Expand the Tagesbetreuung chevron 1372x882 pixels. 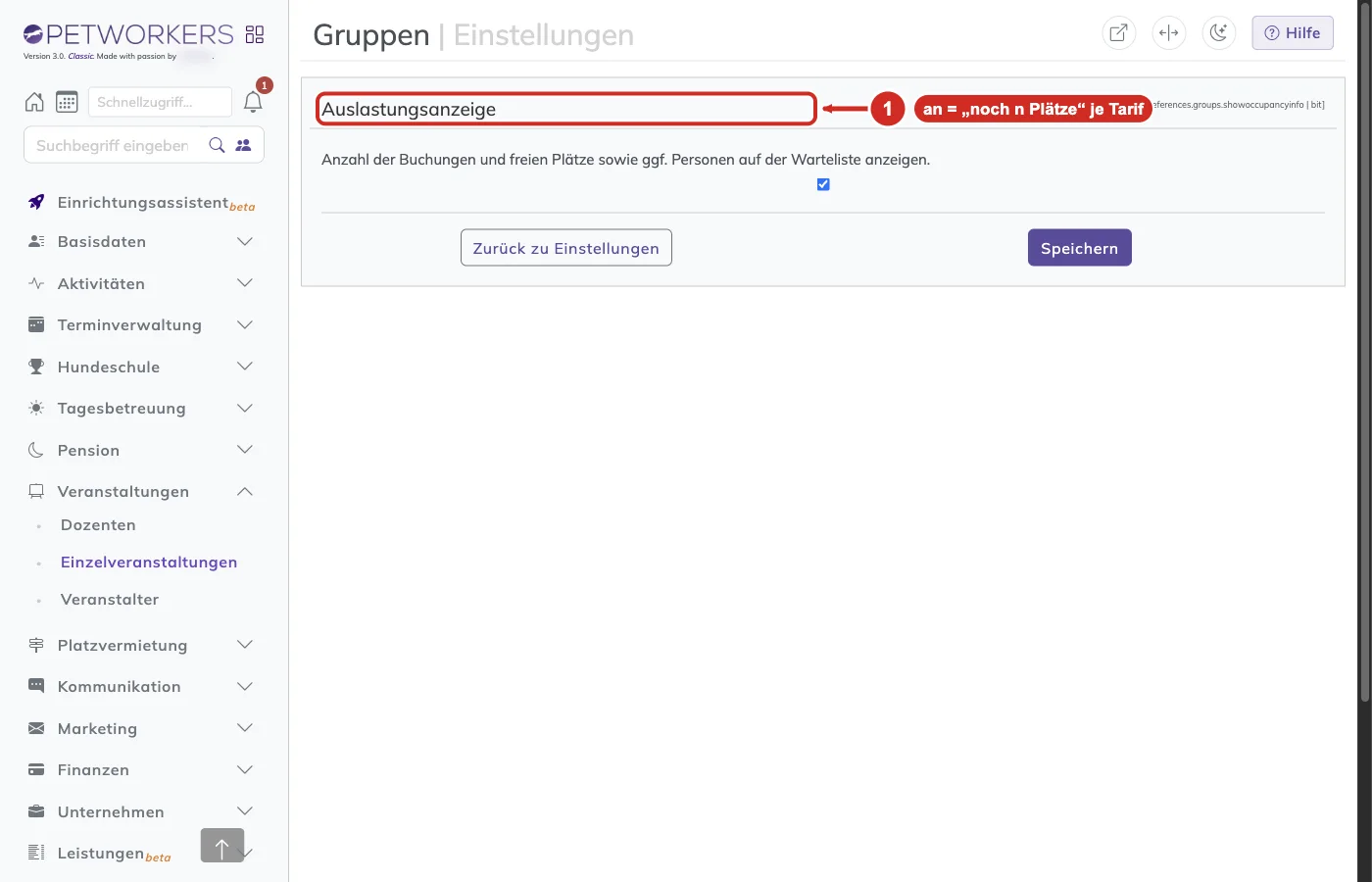[x=245, y=408]
